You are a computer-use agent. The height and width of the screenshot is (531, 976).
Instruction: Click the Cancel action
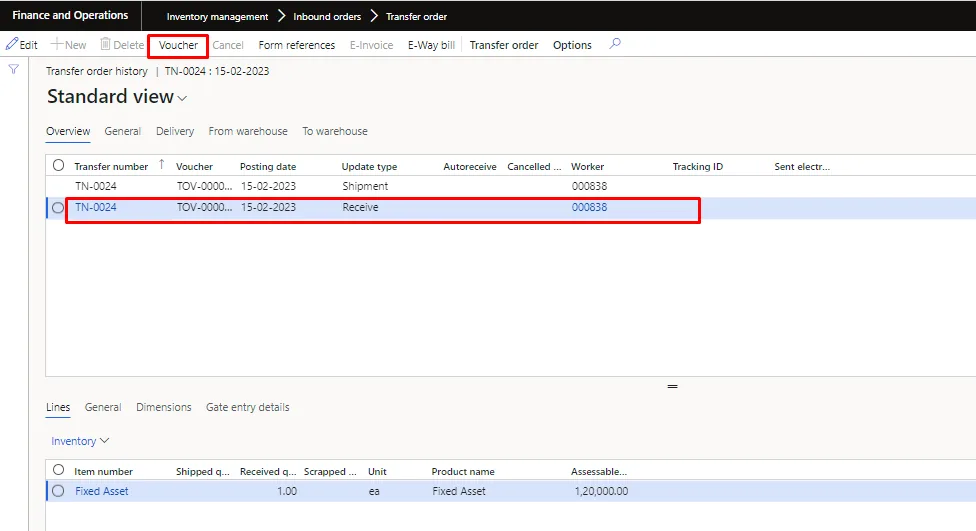(x=228, y=45)
